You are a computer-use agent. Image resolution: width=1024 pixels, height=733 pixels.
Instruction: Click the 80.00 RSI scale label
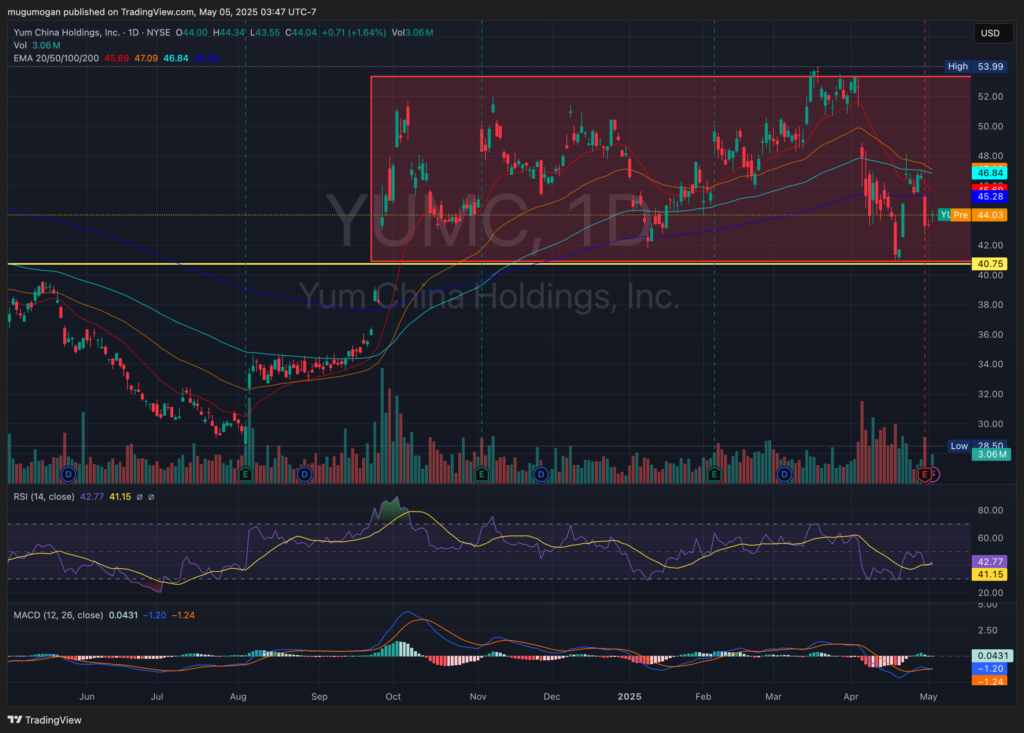coord(990,510)
